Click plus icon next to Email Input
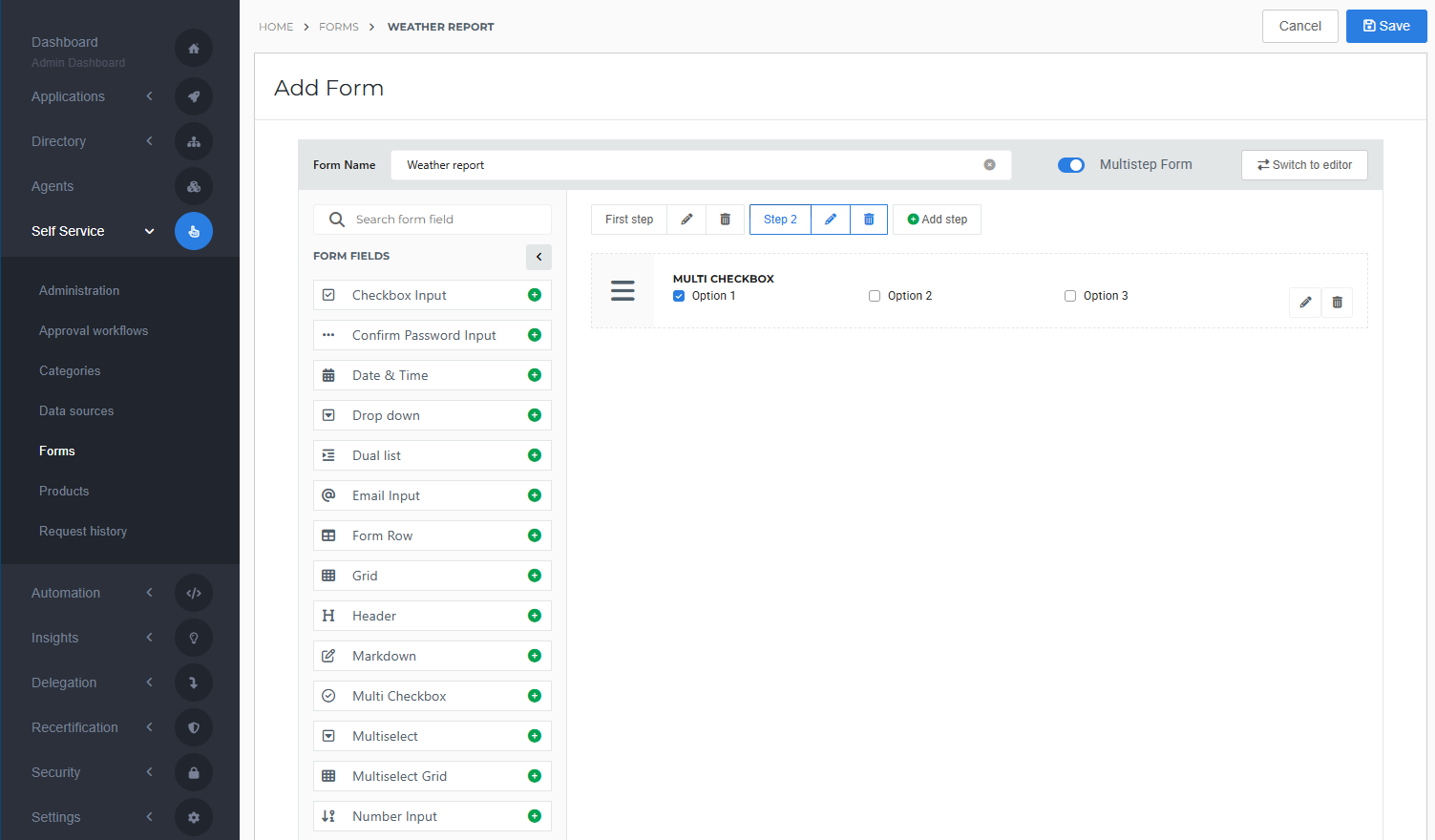 pyautogui.click(x=535, y=495)
